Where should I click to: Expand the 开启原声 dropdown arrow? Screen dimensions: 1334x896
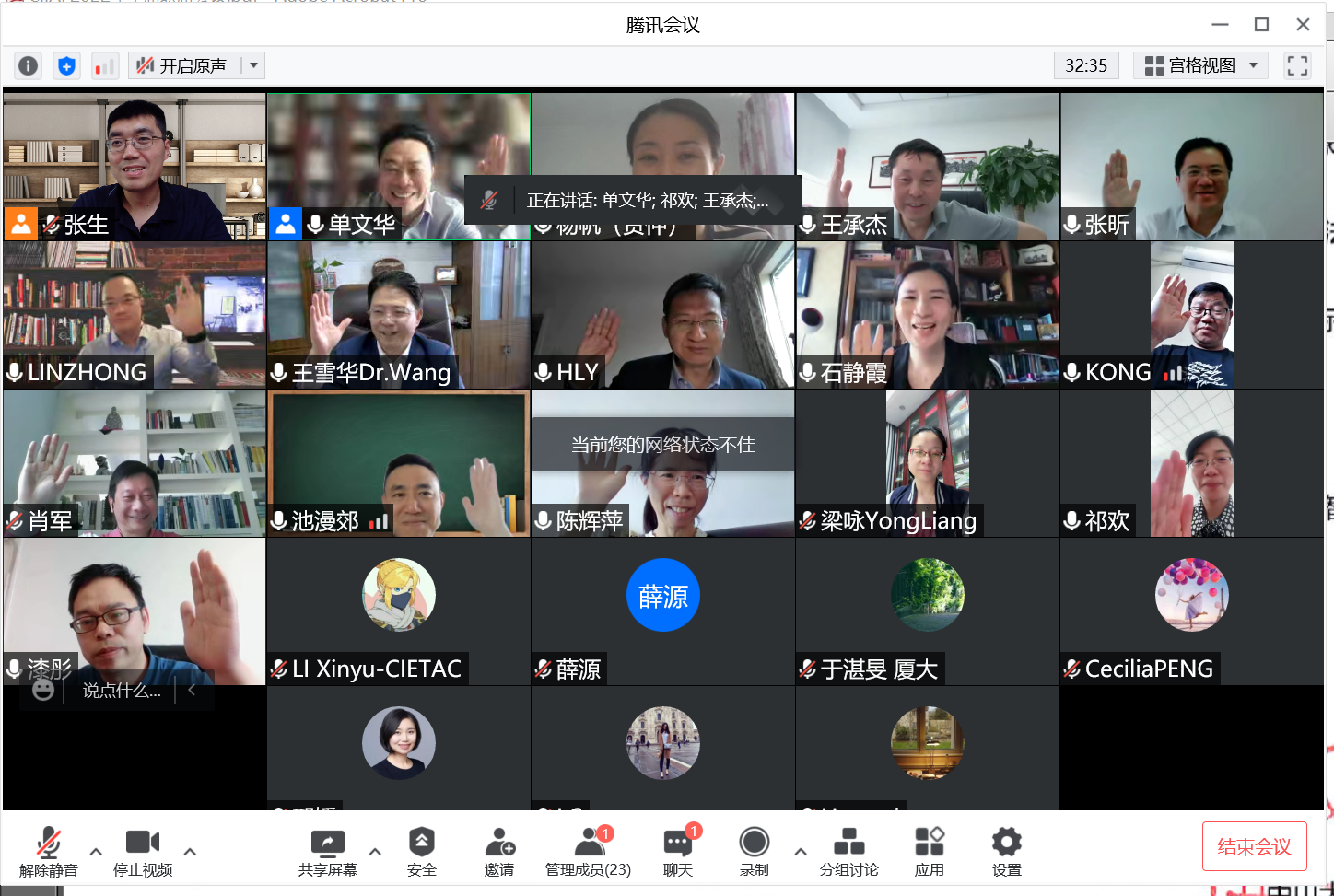(x=253, y=65)
